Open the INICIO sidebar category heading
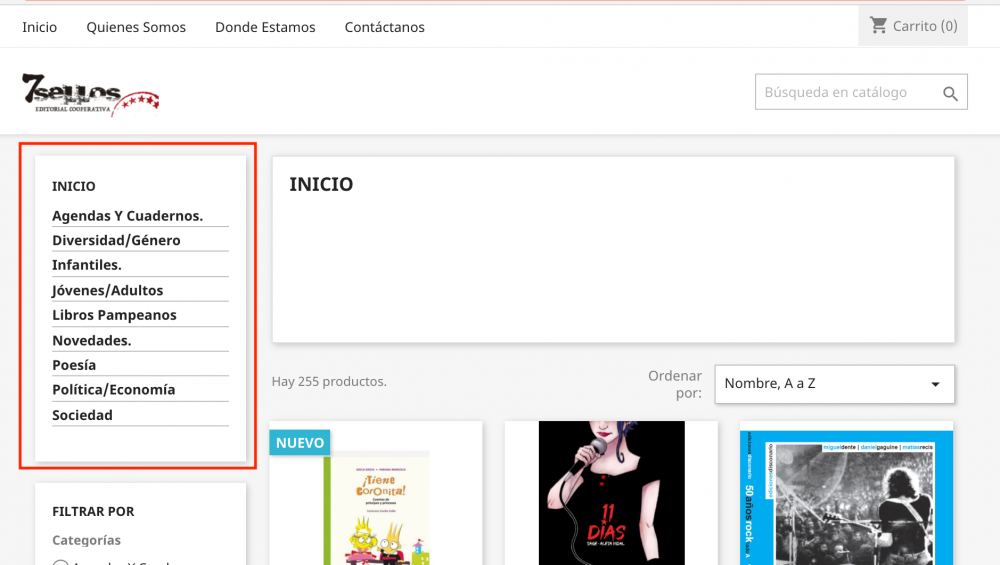 point(74,186)
